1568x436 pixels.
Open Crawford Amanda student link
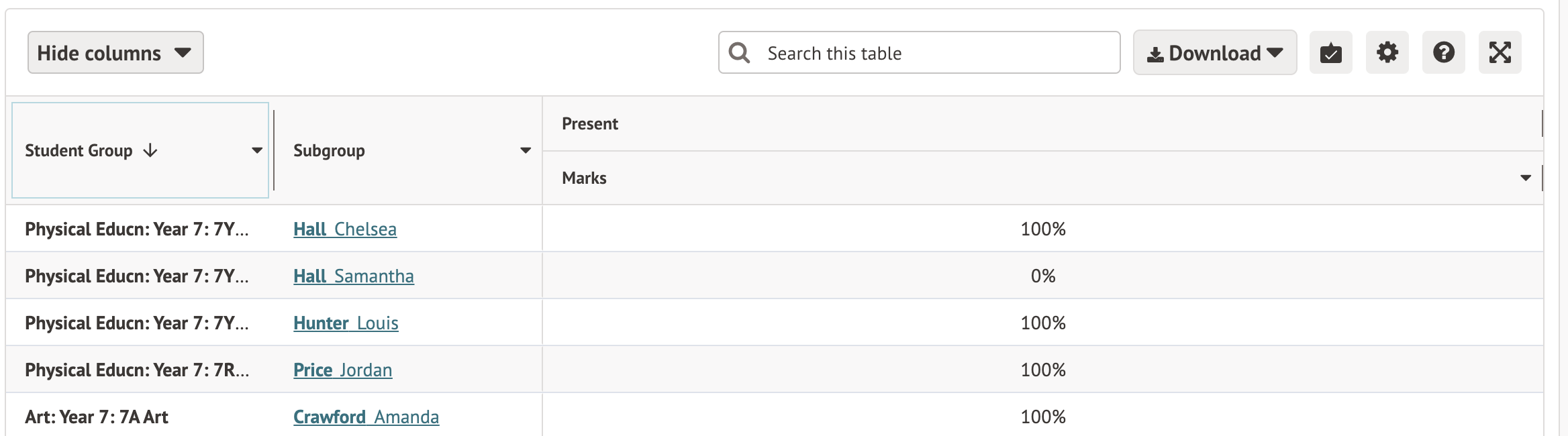[366, 417]
